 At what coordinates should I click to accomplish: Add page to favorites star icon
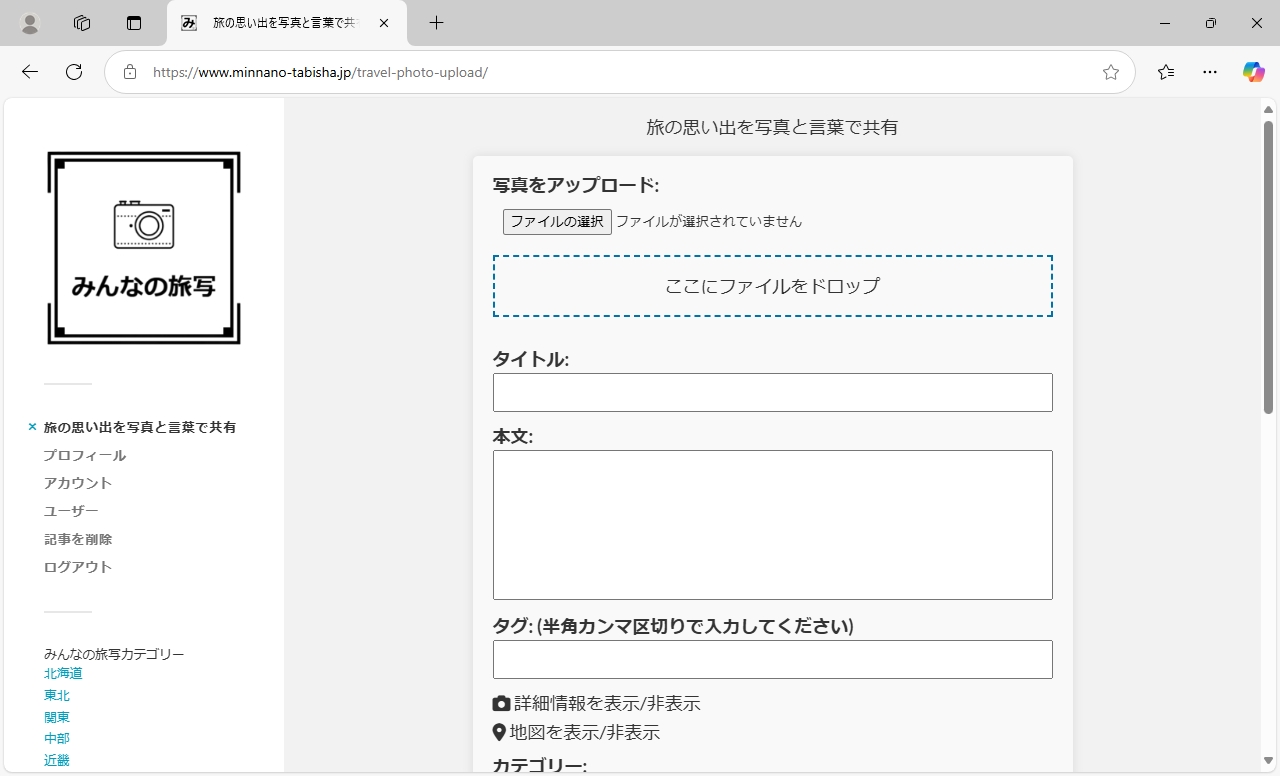(1110, 72)
